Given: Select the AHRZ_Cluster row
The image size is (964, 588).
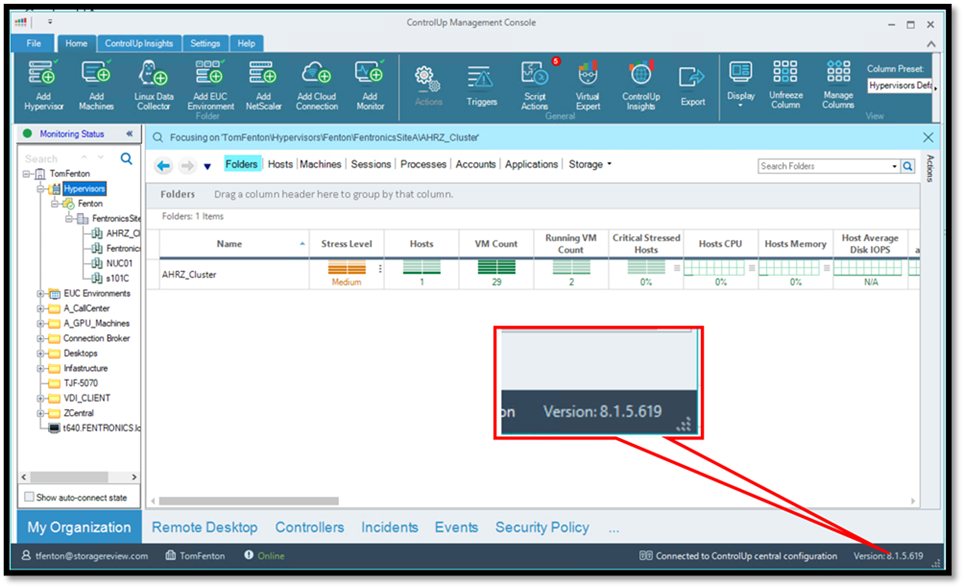Looking at the screenshot, I should pos(532,274).
